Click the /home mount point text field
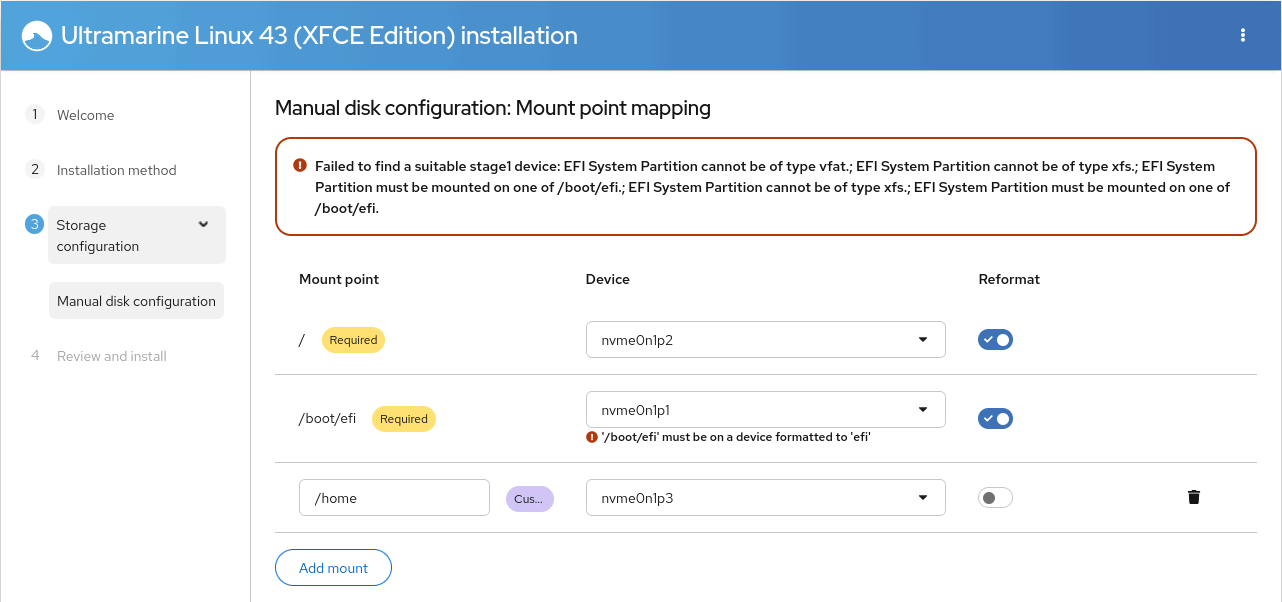This screenshot has width=1282, height=602. (x=394, y=498)
